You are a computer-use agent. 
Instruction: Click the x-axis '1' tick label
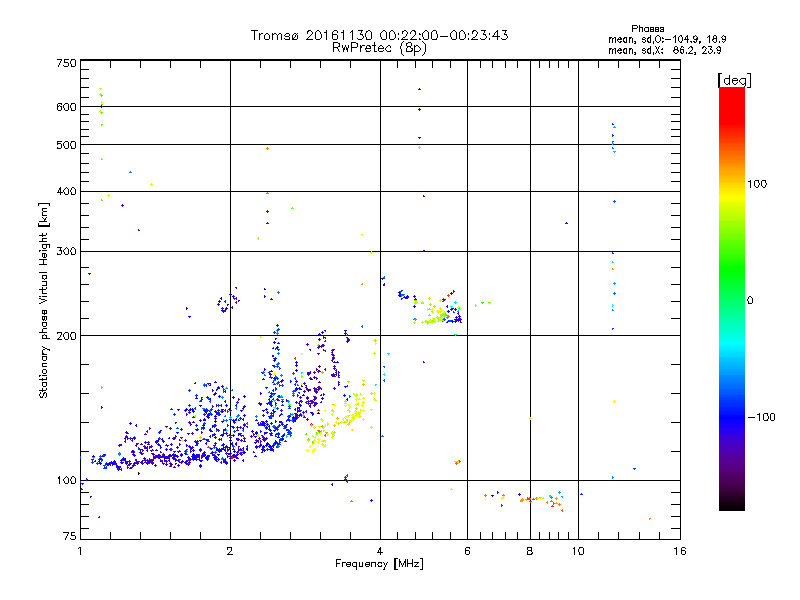(x=80, y=552)
